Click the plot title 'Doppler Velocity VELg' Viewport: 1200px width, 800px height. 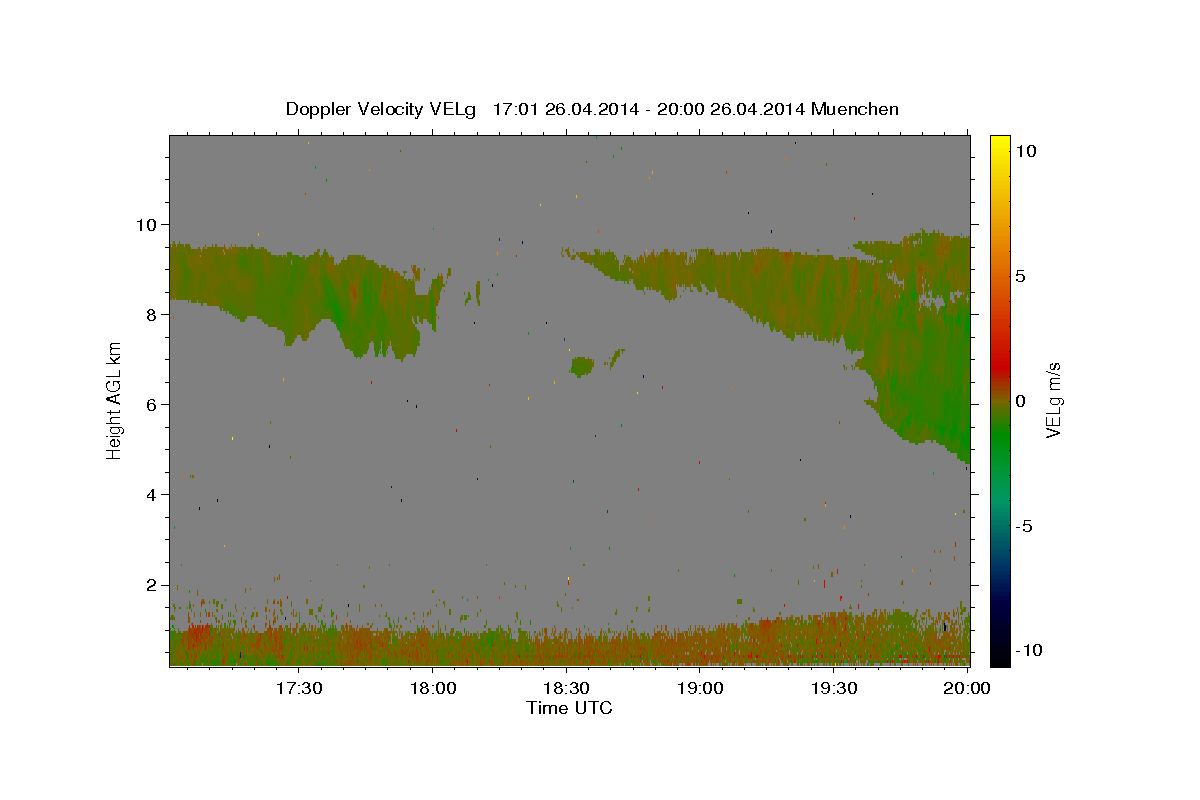click(x=381, y=109)
